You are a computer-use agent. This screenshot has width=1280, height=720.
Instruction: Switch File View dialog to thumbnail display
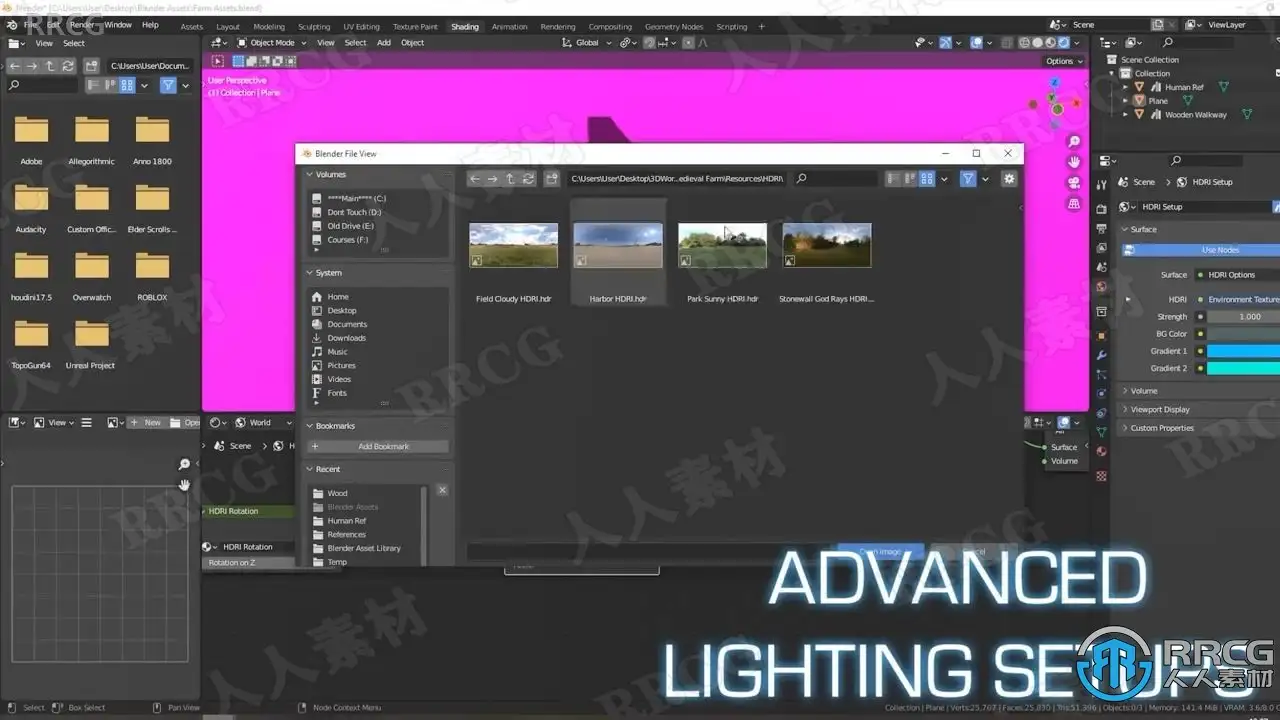click(927, 179)
